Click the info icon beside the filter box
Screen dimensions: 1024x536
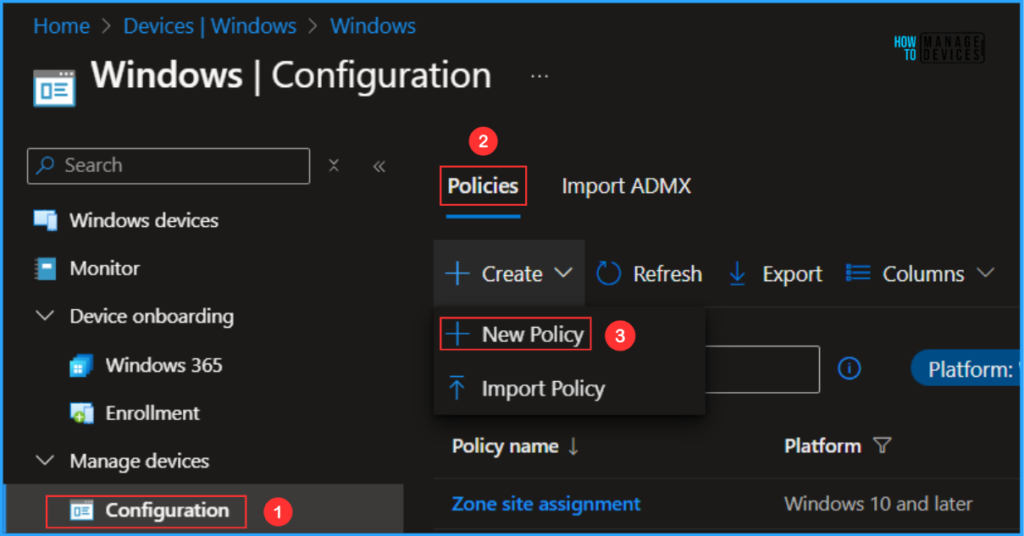[849, 369]
